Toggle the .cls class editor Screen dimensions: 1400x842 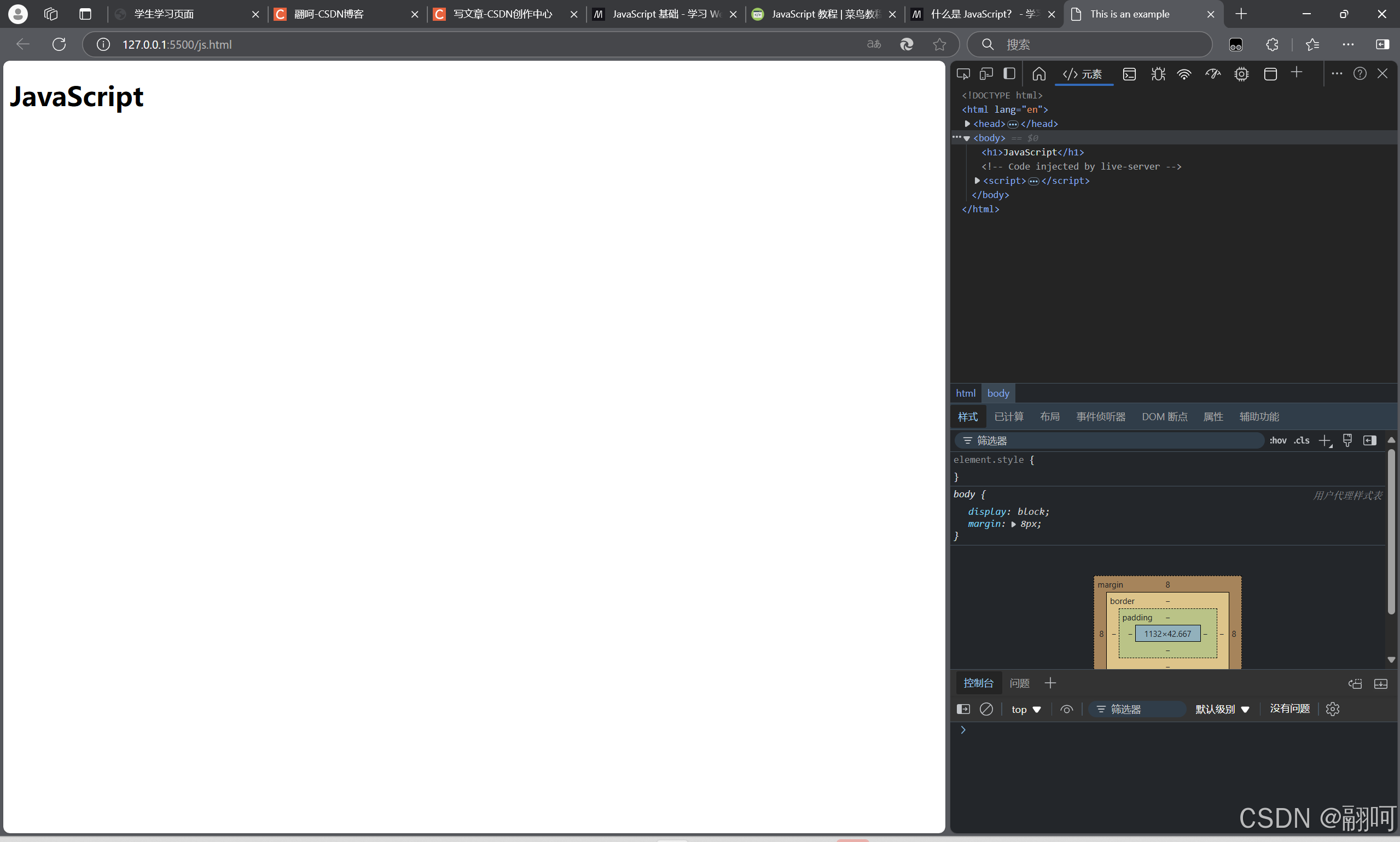pos(1302,440)
